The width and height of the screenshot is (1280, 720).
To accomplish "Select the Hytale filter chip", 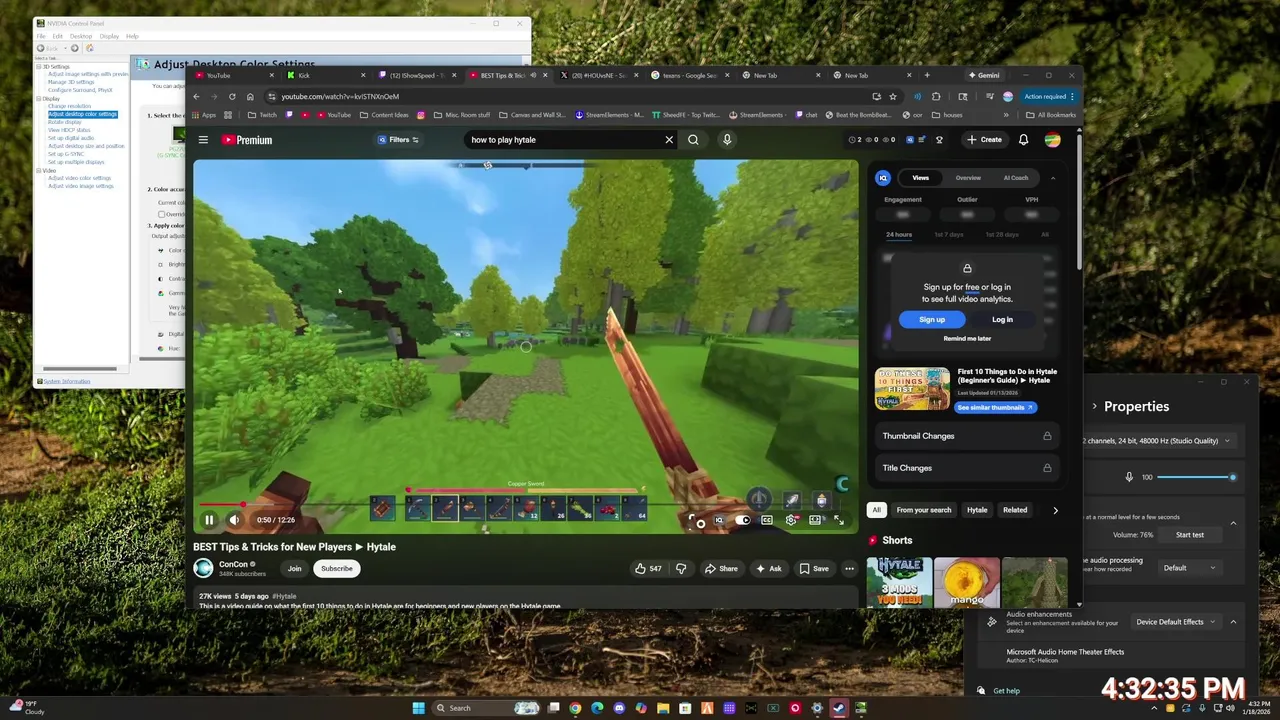I will click(x=977, y=510).
